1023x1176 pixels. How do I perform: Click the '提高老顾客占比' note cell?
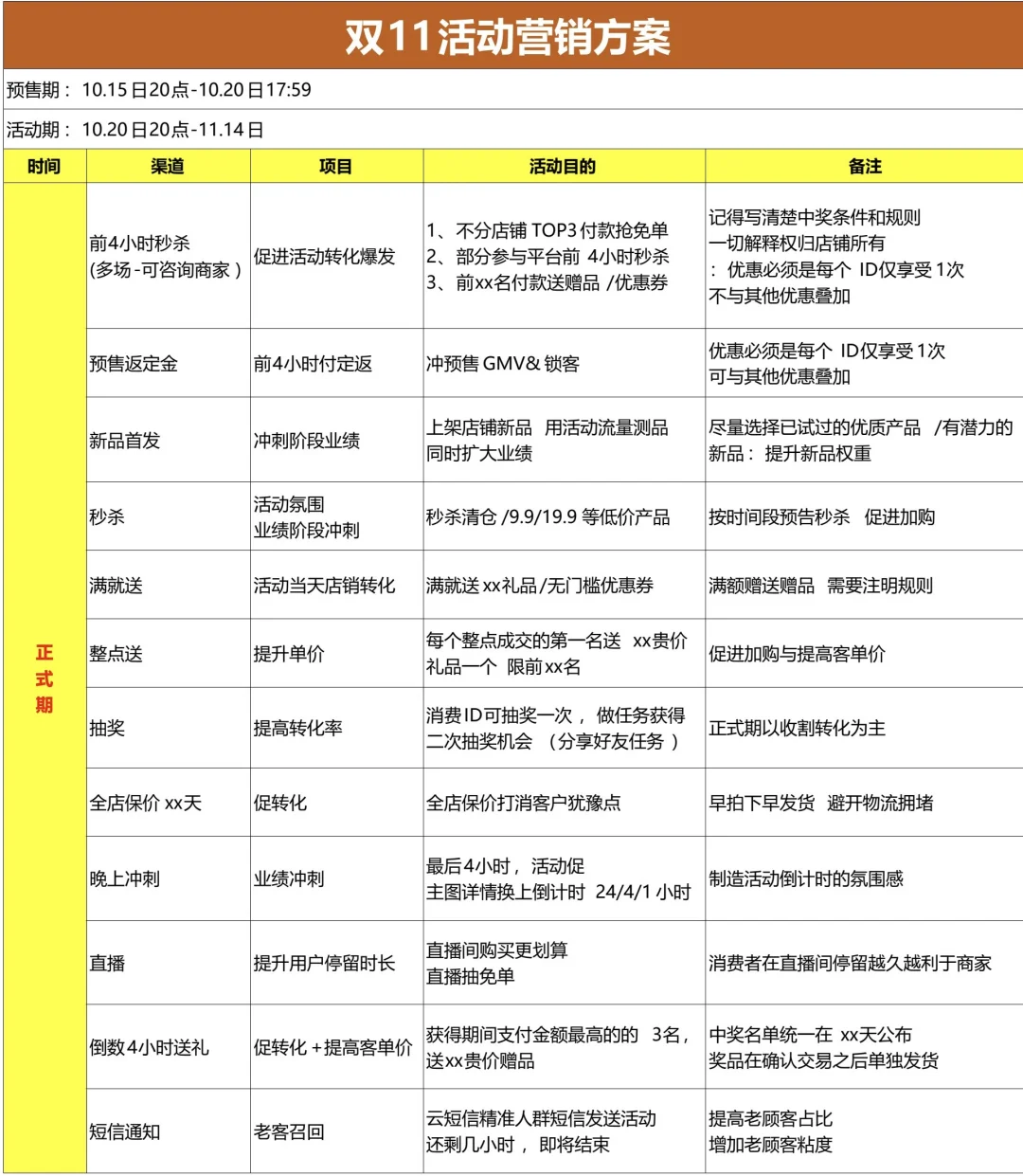864,1131
